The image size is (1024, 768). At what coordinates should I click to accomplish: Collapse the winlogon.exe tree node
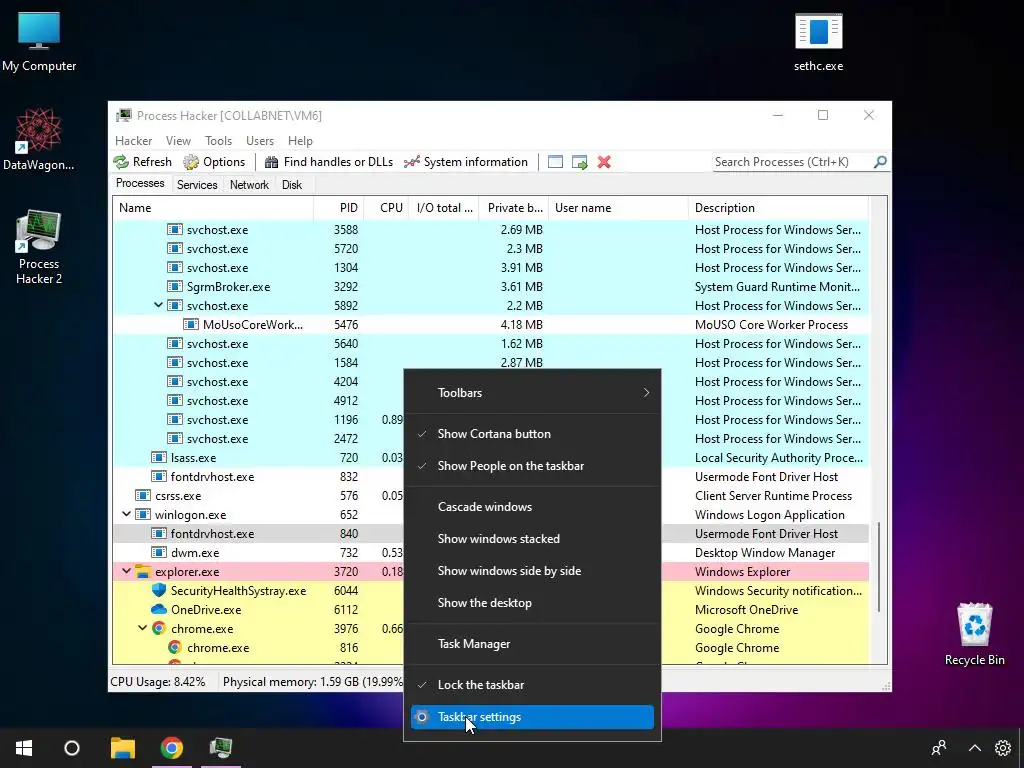pyautogui.click(x=126, y=515)
